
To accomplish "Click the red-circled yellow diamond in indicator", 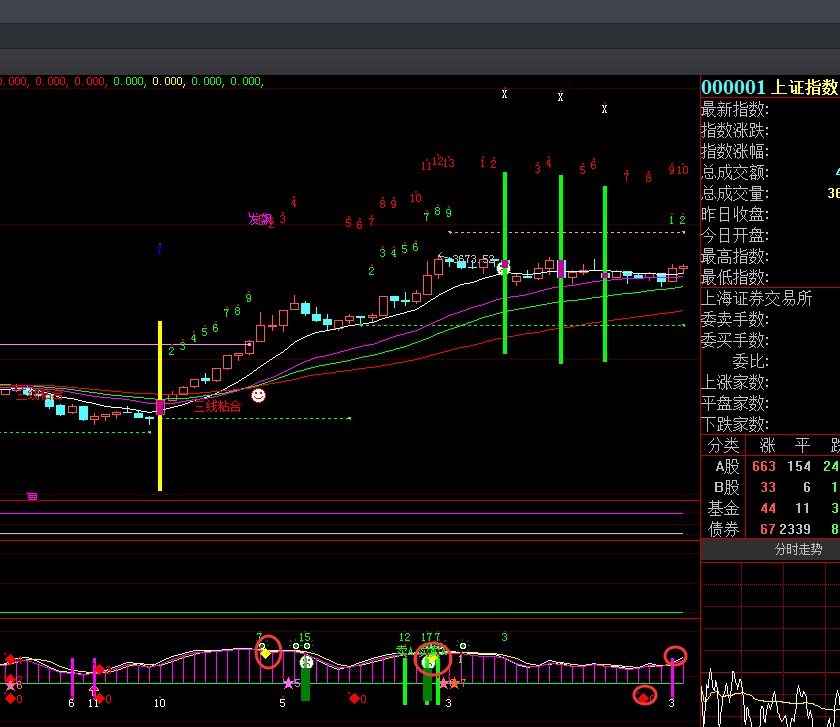I will tap(267, 652).
